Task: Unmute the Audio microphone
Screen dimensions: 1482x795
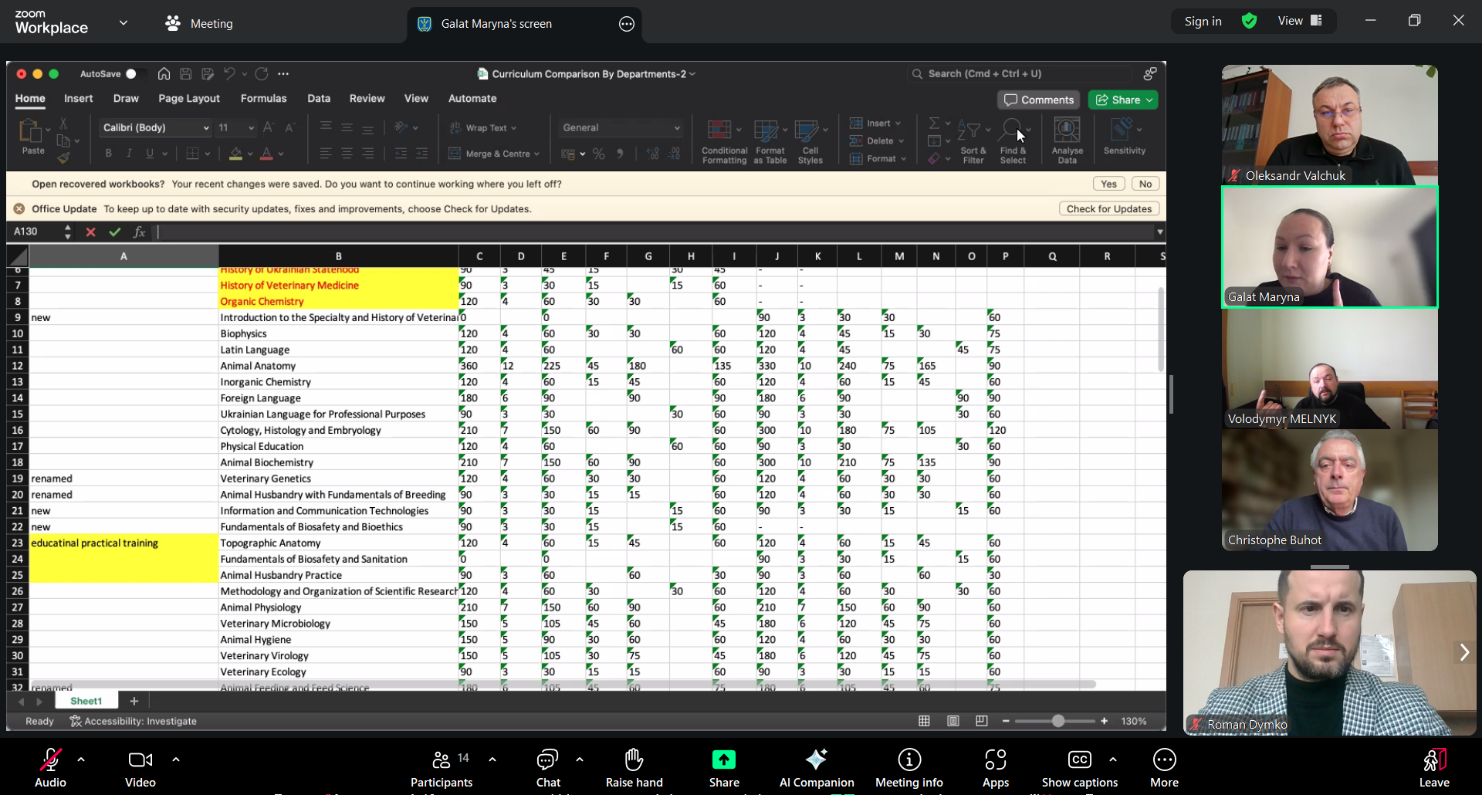Action: point(50,760)
